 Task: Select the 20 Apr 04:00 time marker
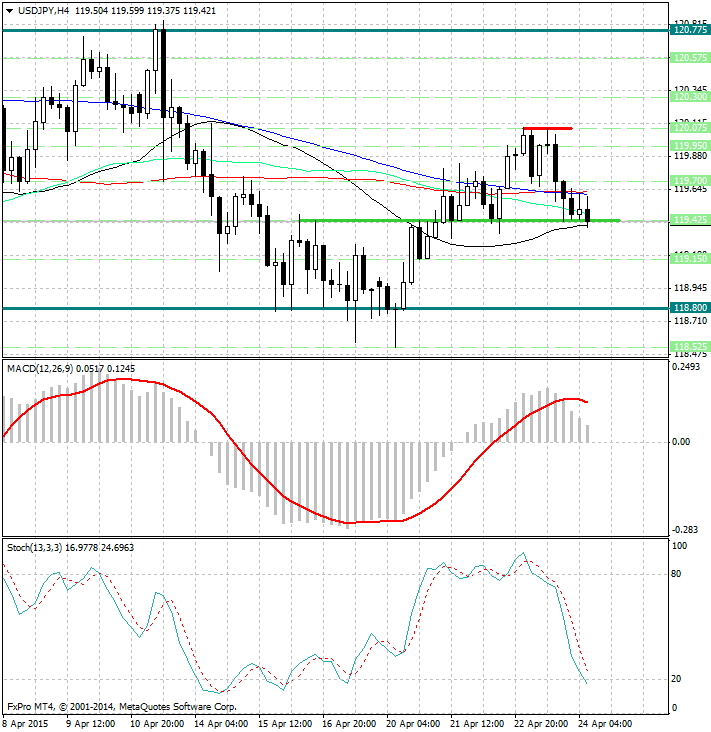coord(415,722)
